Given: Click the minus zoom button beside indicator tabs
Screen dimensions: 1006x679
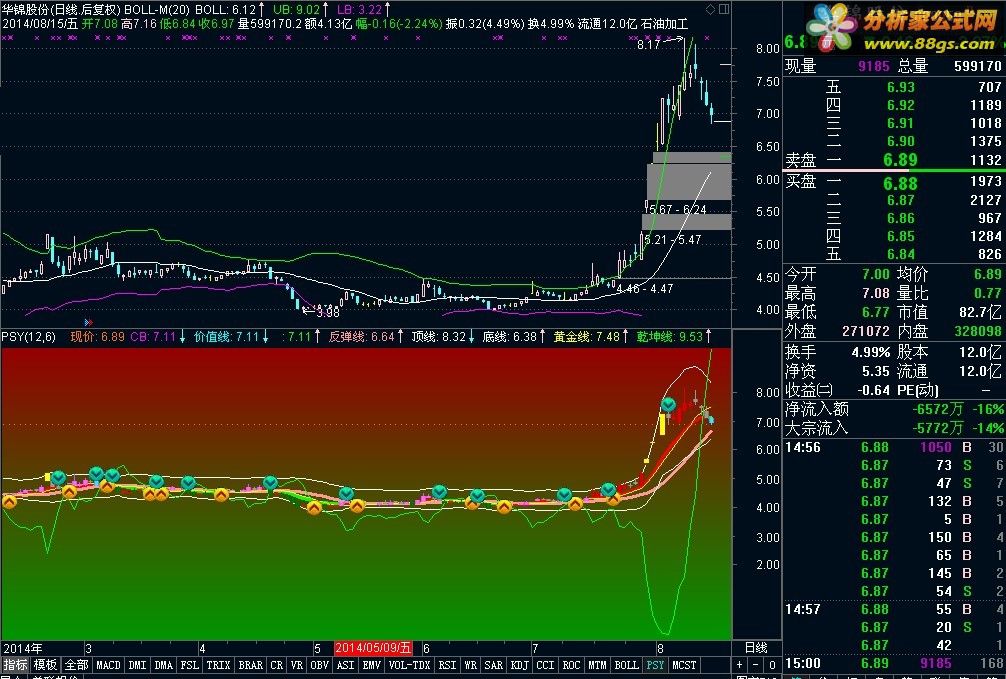Looking at the screenshot, I should [x=756, y=665].
